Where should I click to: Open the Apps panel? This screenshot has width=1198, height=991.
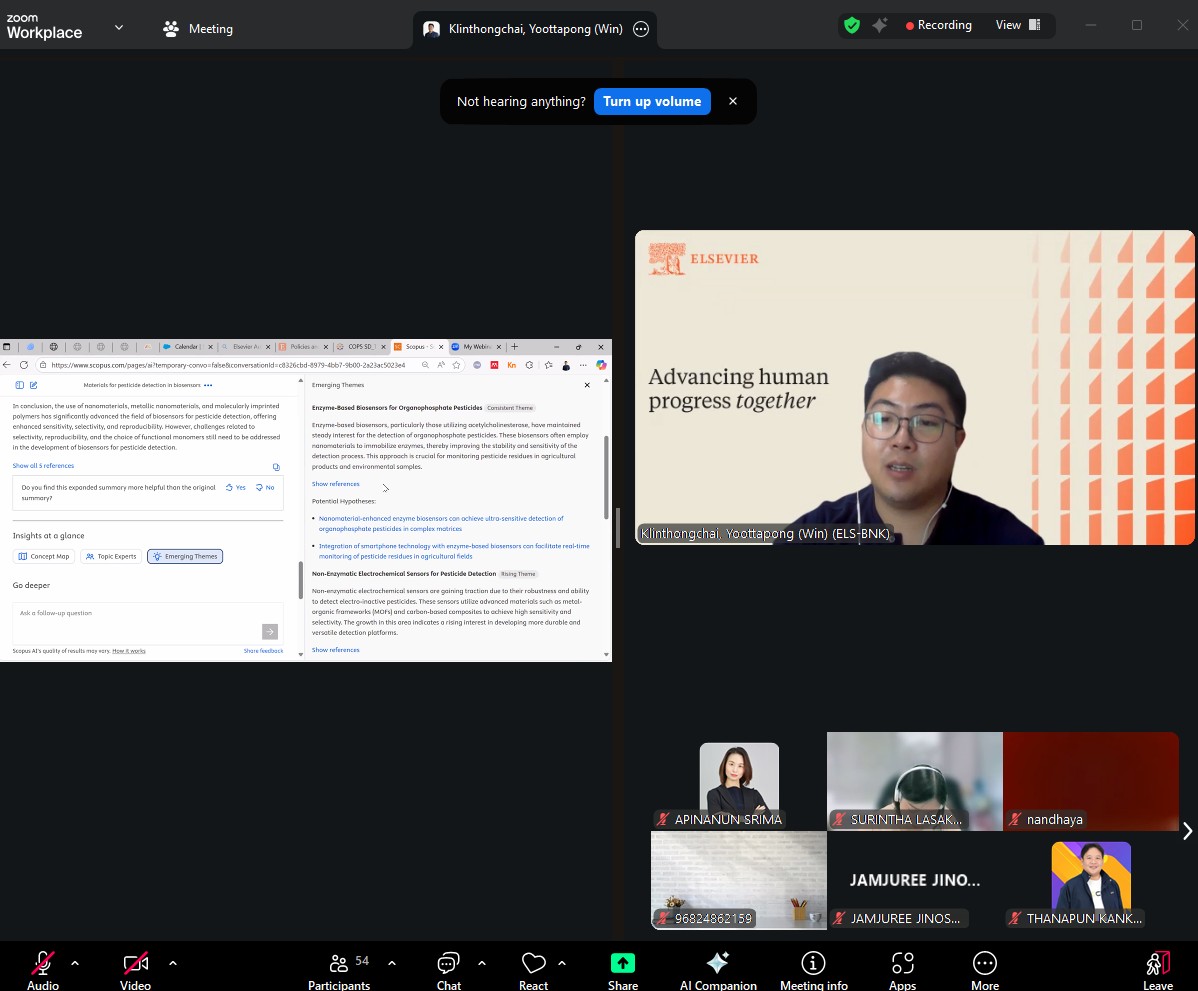pos(902,963)
